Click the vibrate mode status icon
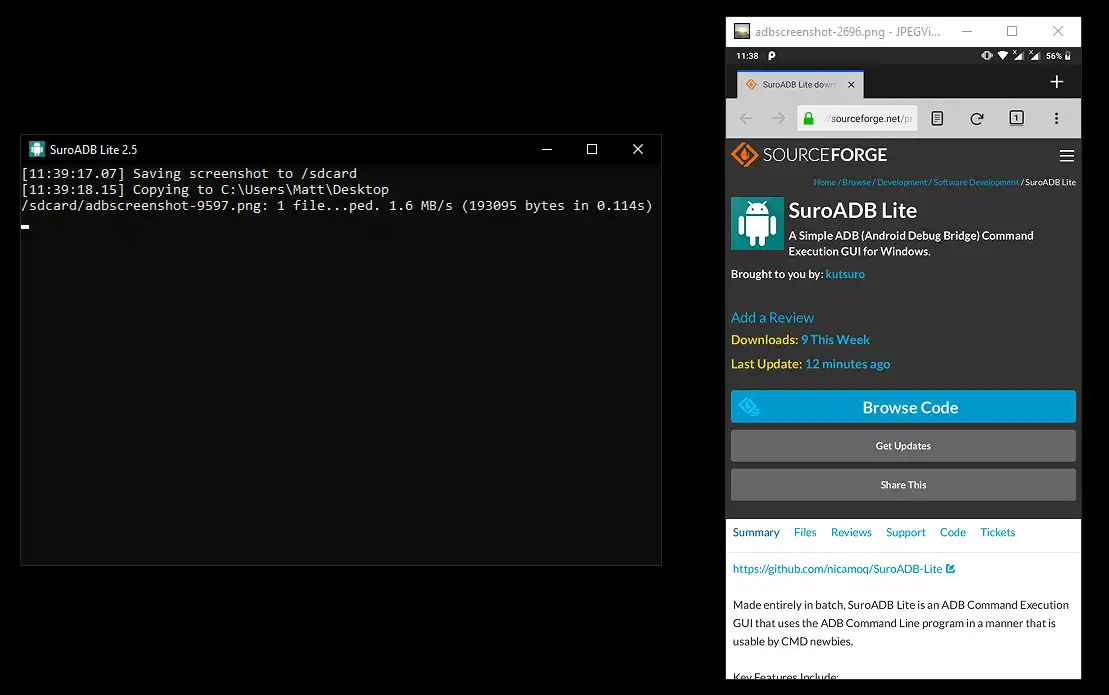The height and width of the screenshot is (695, 1109). point(987,56)
